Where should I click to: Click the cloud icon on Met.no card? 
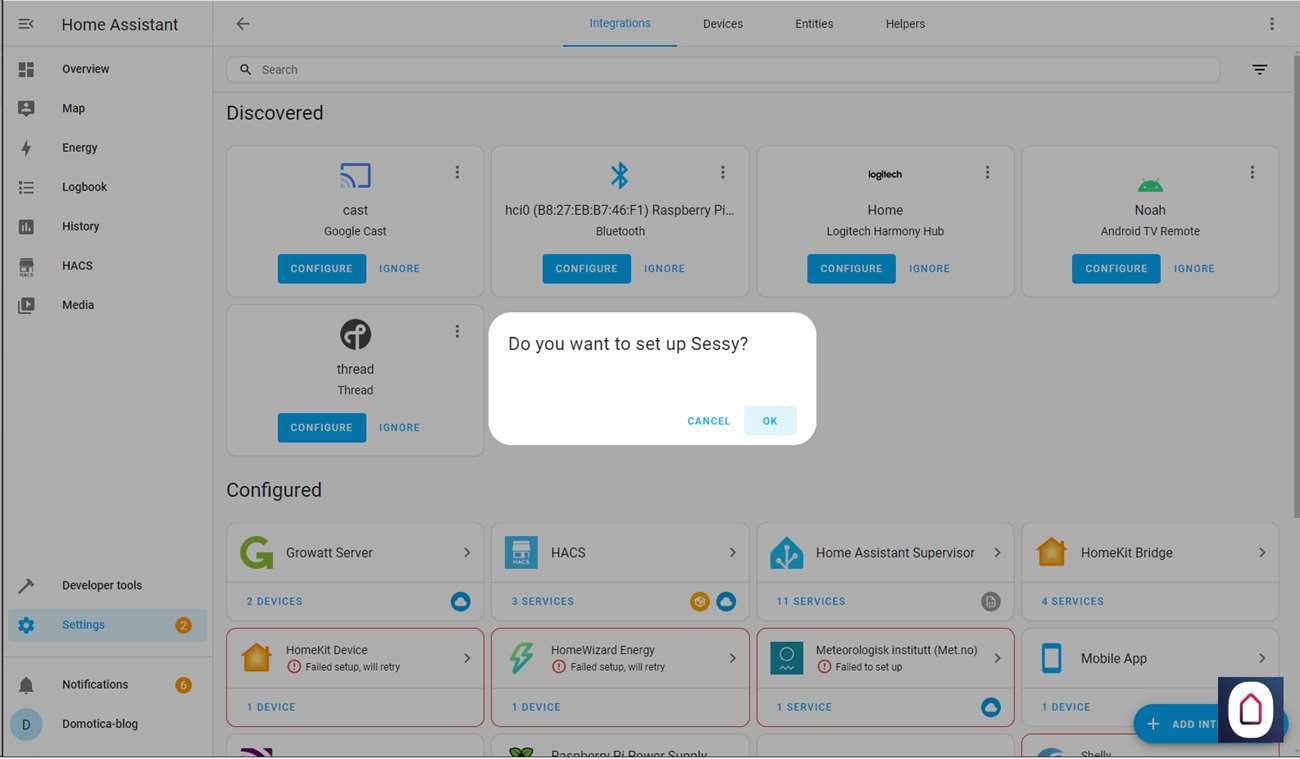990,707
